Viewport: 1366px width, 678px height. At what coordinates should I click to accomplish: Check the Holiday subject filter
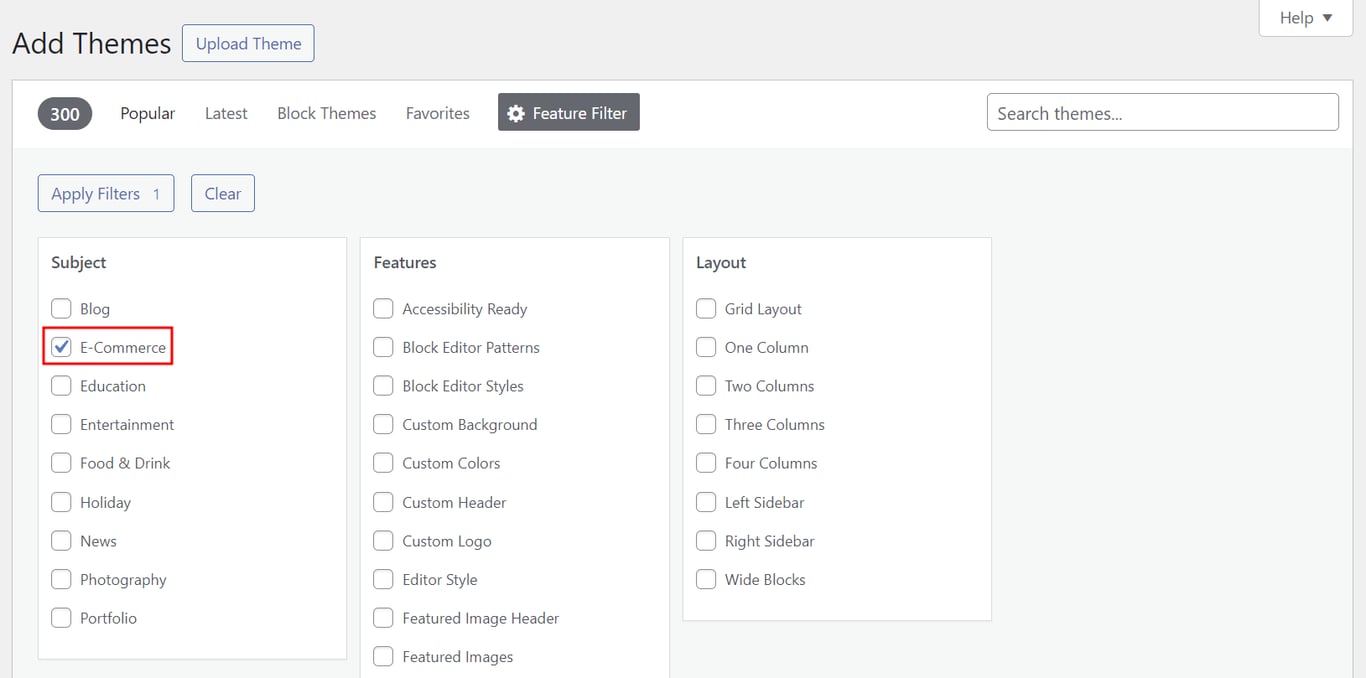[x=61, y=502]
